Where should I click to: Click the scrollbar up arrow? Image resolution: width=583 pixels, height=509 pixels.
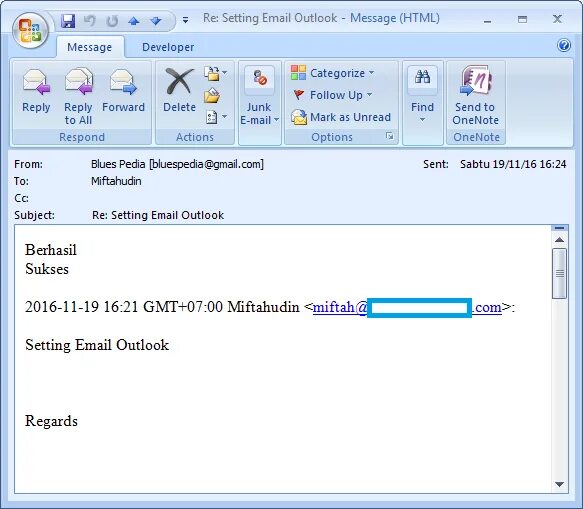[x=560, y=240]
